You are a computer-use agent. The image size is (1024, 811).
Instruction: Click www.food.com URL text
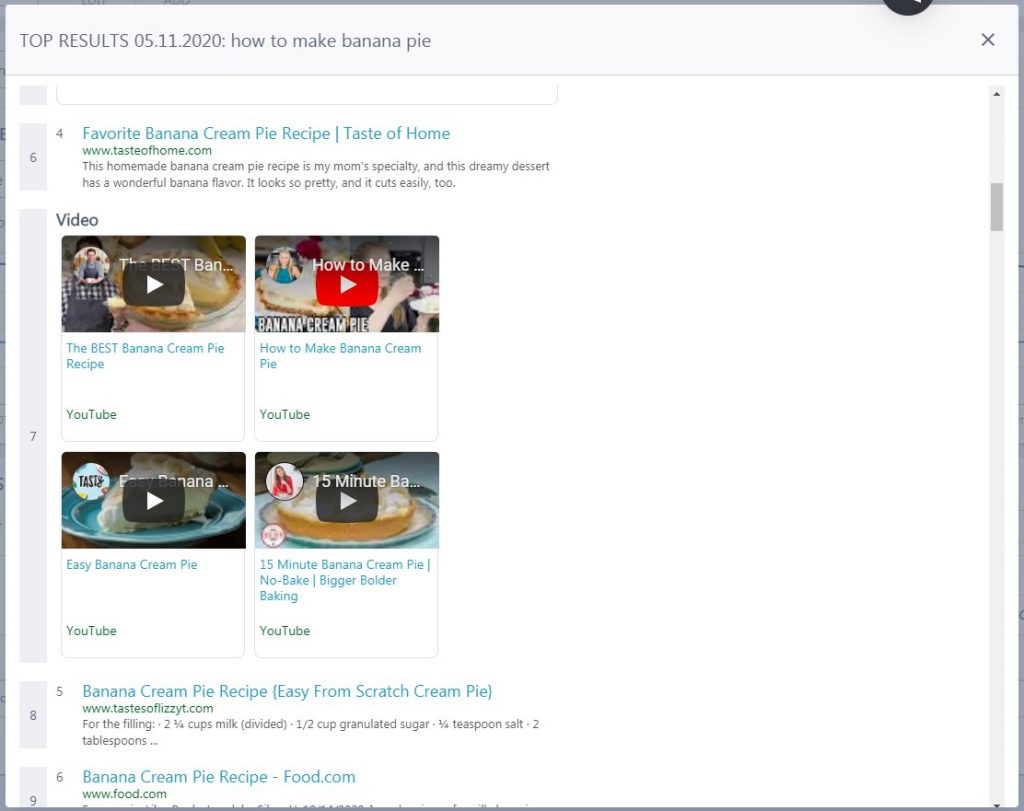[124, 793]
